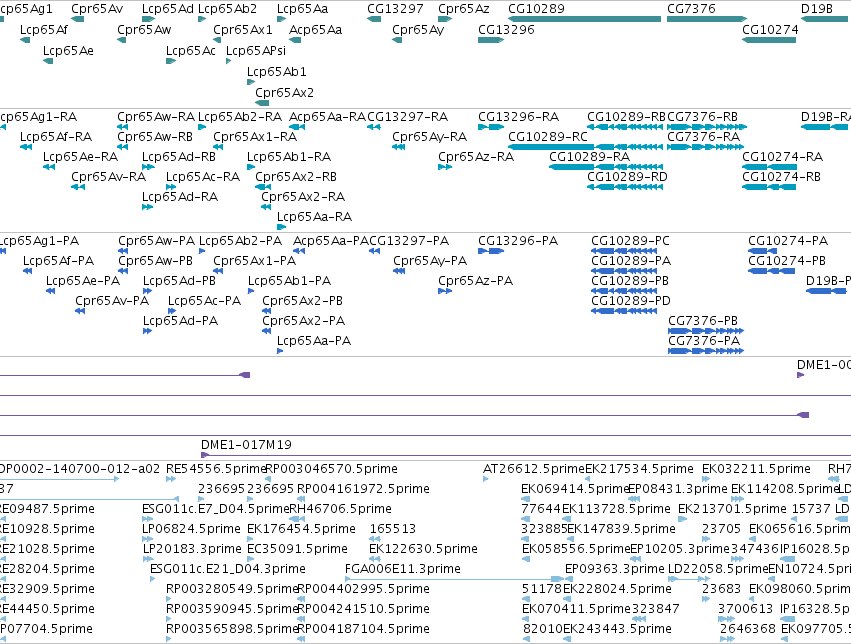Click the long teal CG10289 gene bar
Viewport: 851px width, 644px height.
pos(585,19)
